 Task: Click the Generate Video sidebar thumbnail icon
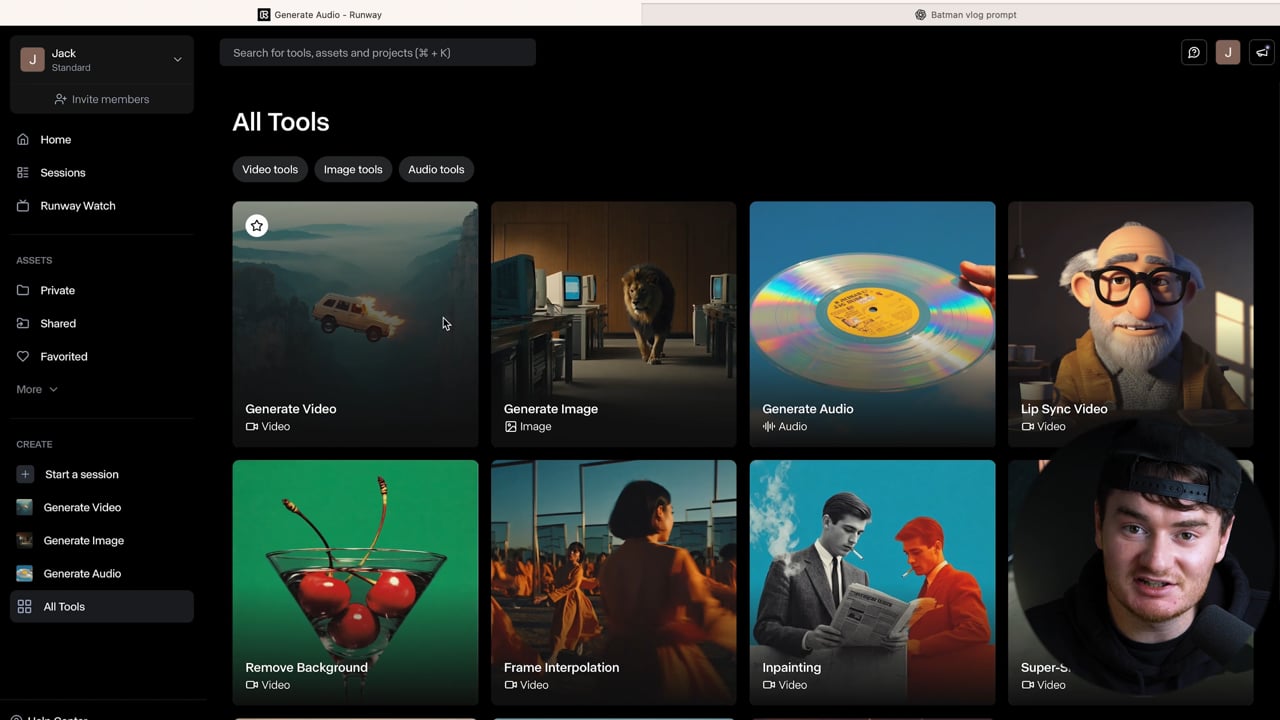pyautogui.click(x=25, y=507)
